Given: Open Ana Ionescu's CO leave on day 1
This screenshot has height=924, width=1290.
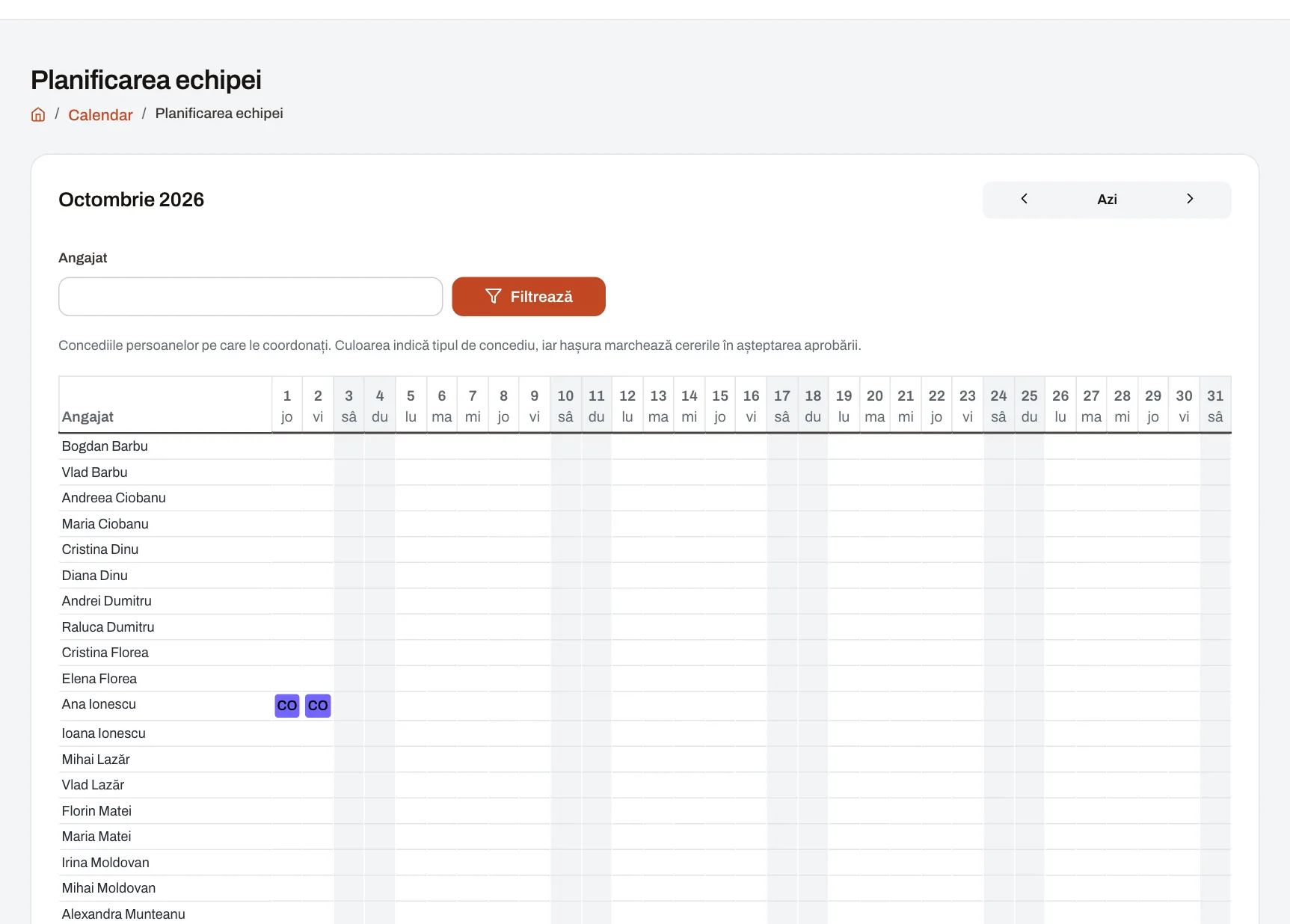Looking at the screenshot, I should point(287,706).
